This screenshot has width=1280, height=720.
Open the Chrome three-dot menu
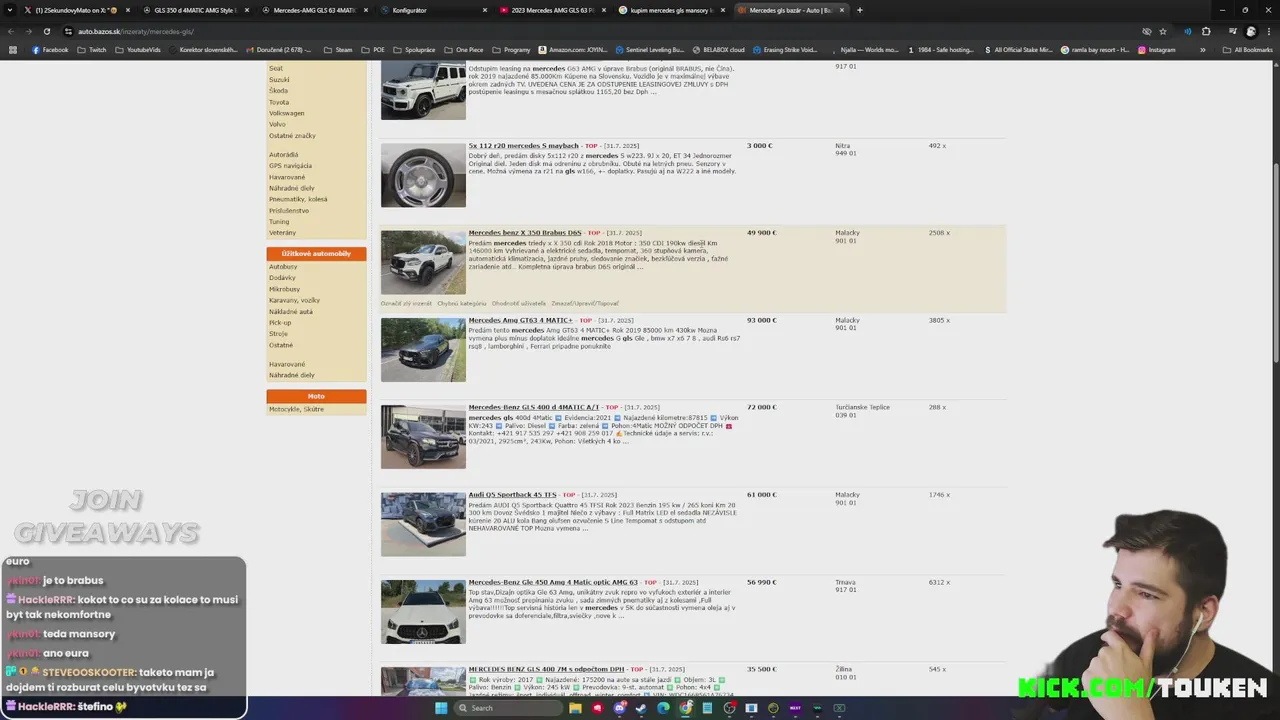[1269, 31]
